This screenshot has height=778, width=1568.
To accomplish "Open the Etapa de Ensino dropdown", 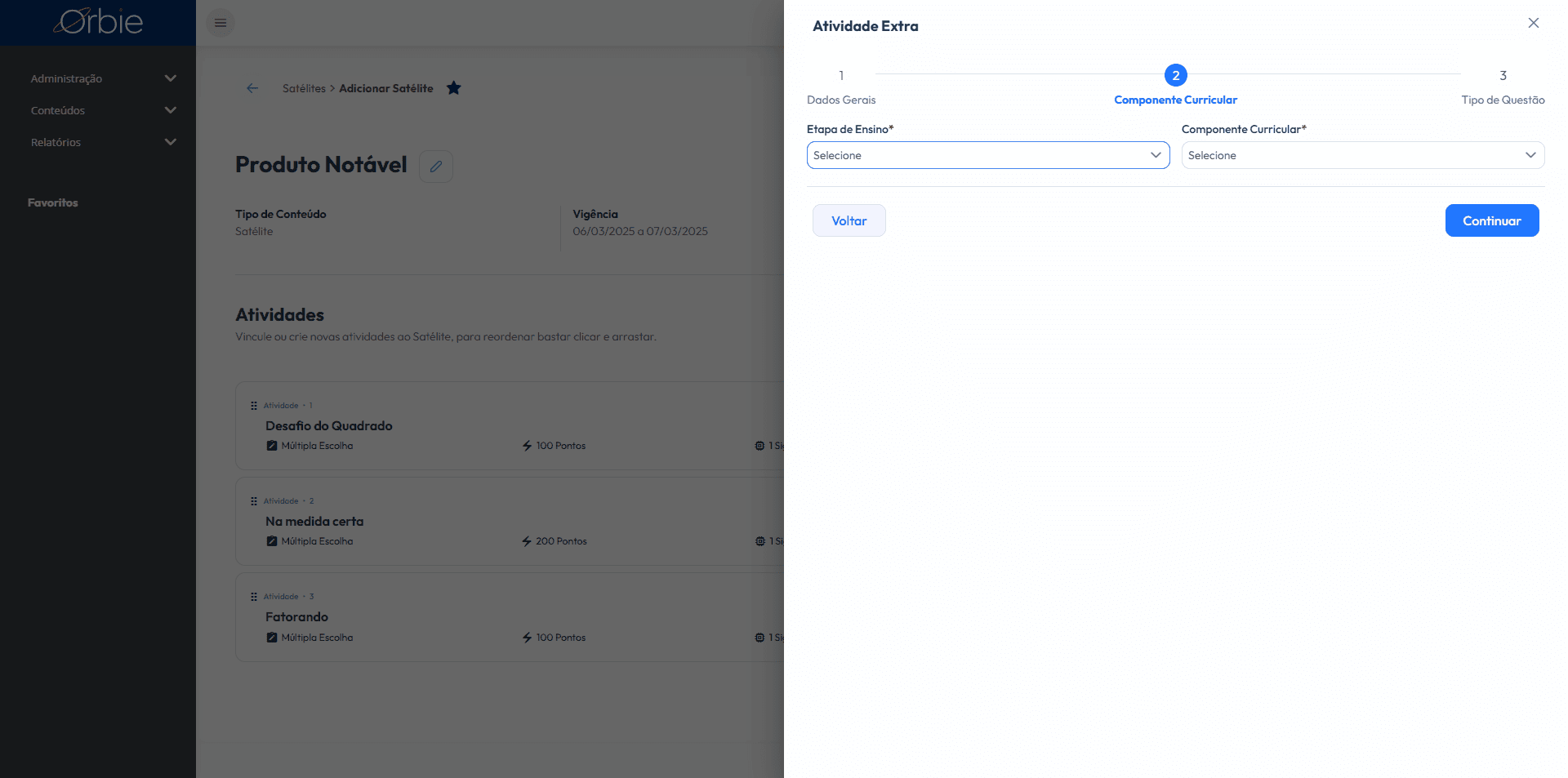I will 988,155.
